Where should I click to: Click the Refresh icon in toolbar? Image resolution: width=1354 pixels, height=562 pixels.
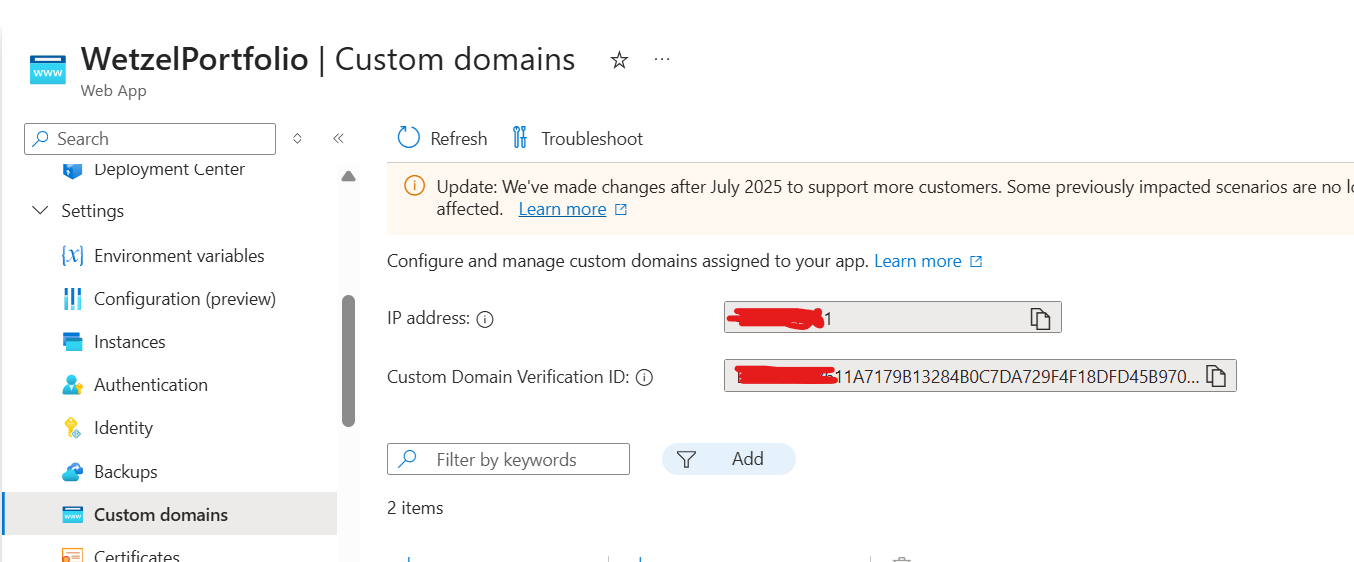tap(409, 138)
